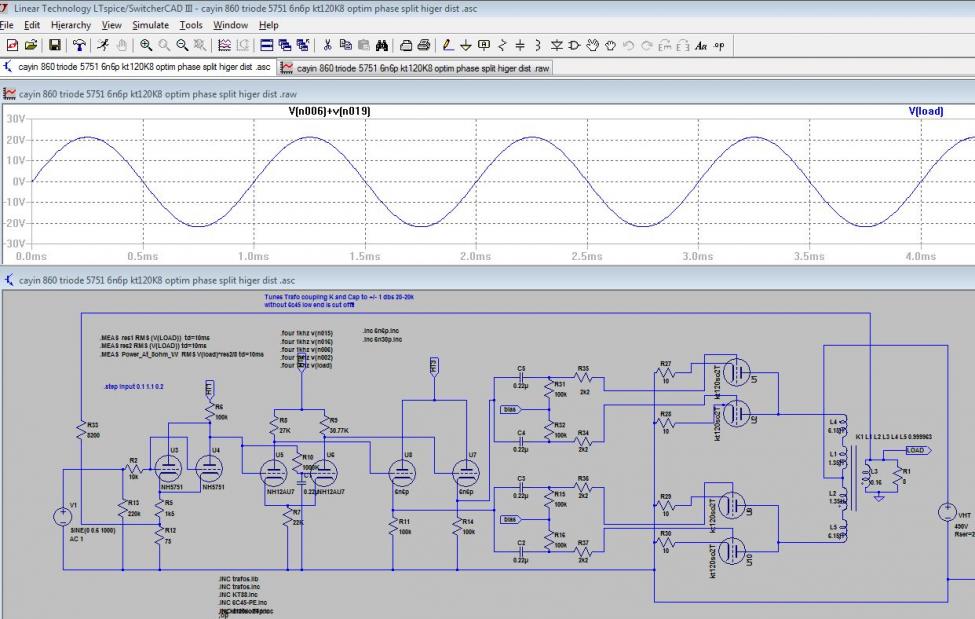Image resolution: width=975 pixels, height=619 pixels.
Task: Switch to the .raw waveform tab
Action: 415,68
